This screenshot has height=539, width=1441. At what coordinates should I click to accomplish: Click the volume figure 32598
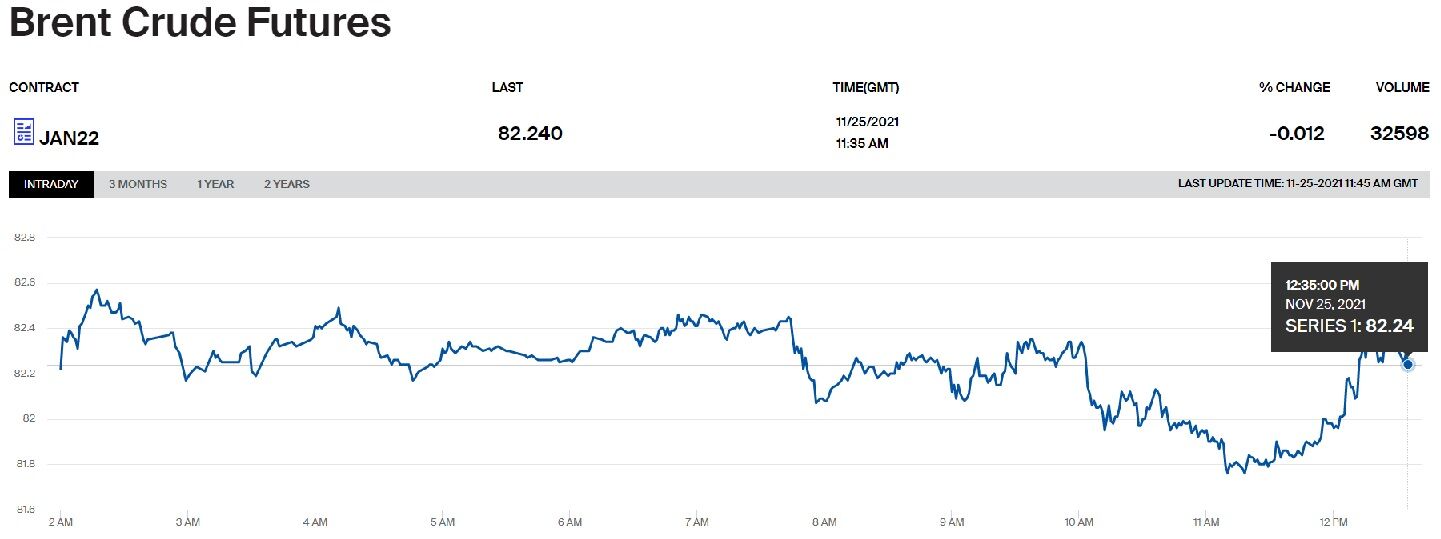click(1400, 133)
